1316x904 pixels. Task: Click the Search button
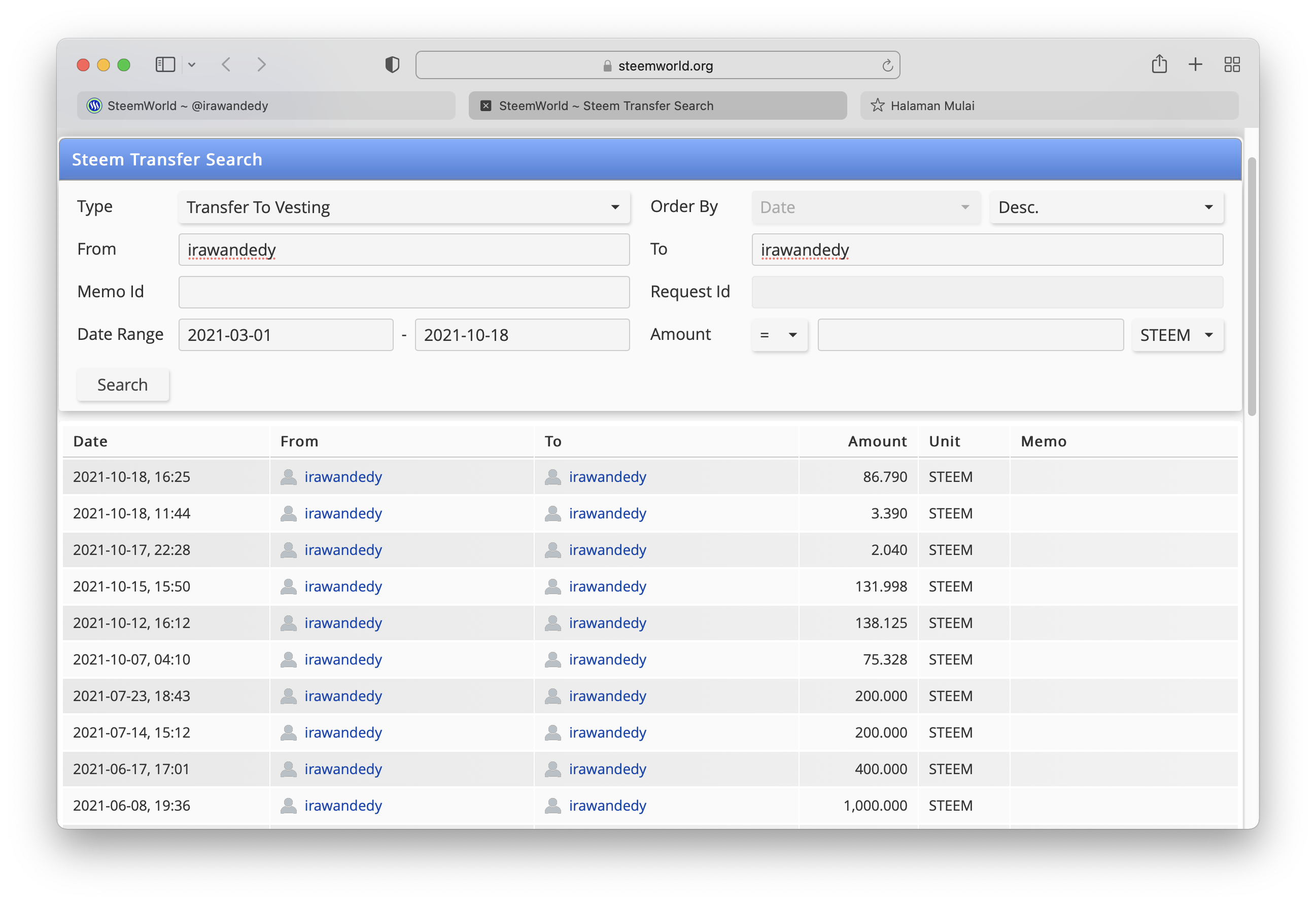(x=122, y=385)
